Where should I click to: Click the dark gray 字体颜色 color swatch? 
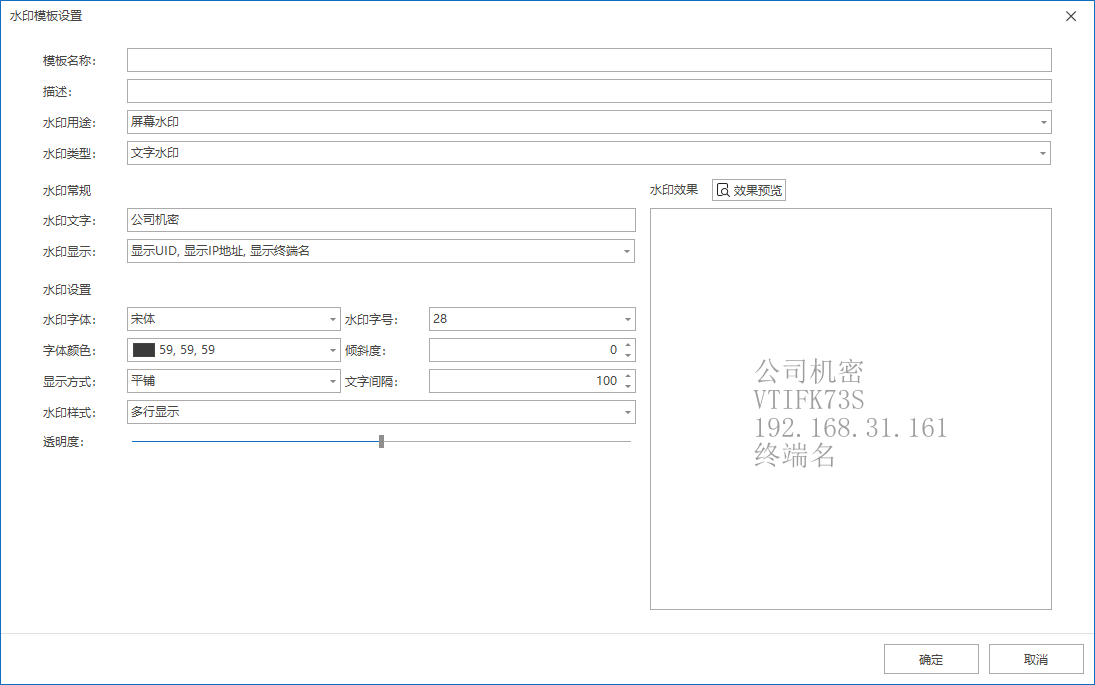point(143,350)
